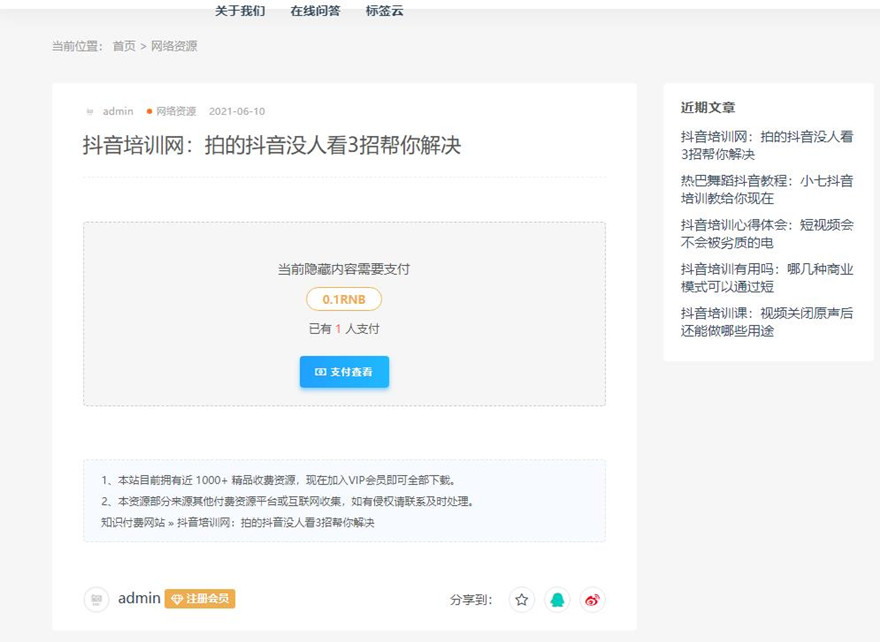880x642 pixels.
Task: Click the copyright notice line 本资源部分来源
Action: click(x=288, y=501)
